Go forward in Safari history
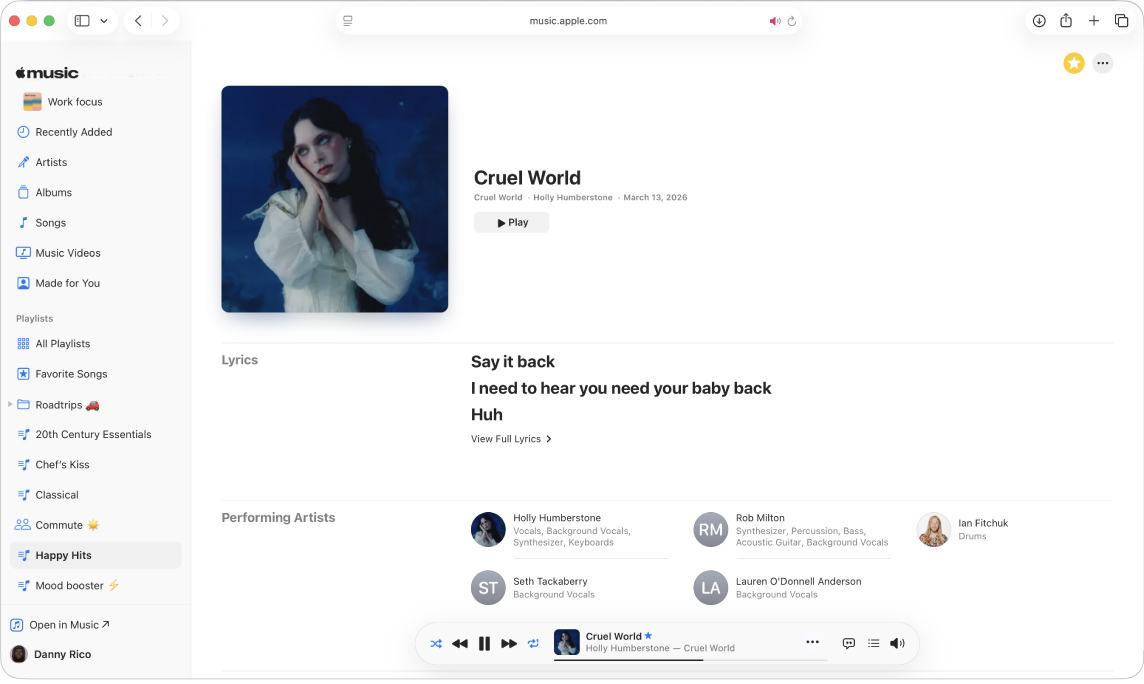The width and height of the screenshot is (1144, 684). click(x=165, y=21)
